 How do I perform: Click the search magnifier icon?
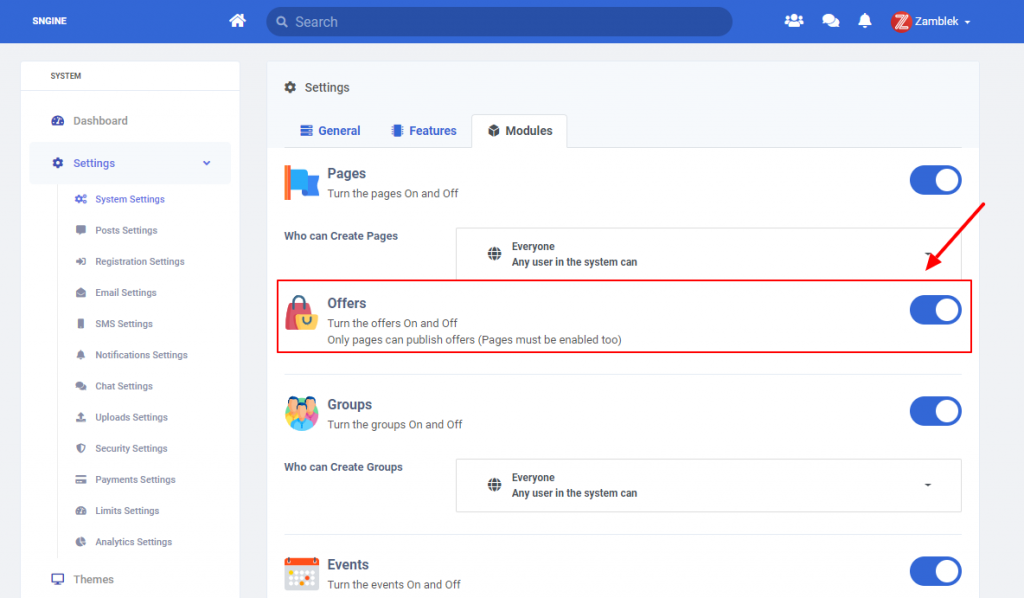click(x=281, y=22)
